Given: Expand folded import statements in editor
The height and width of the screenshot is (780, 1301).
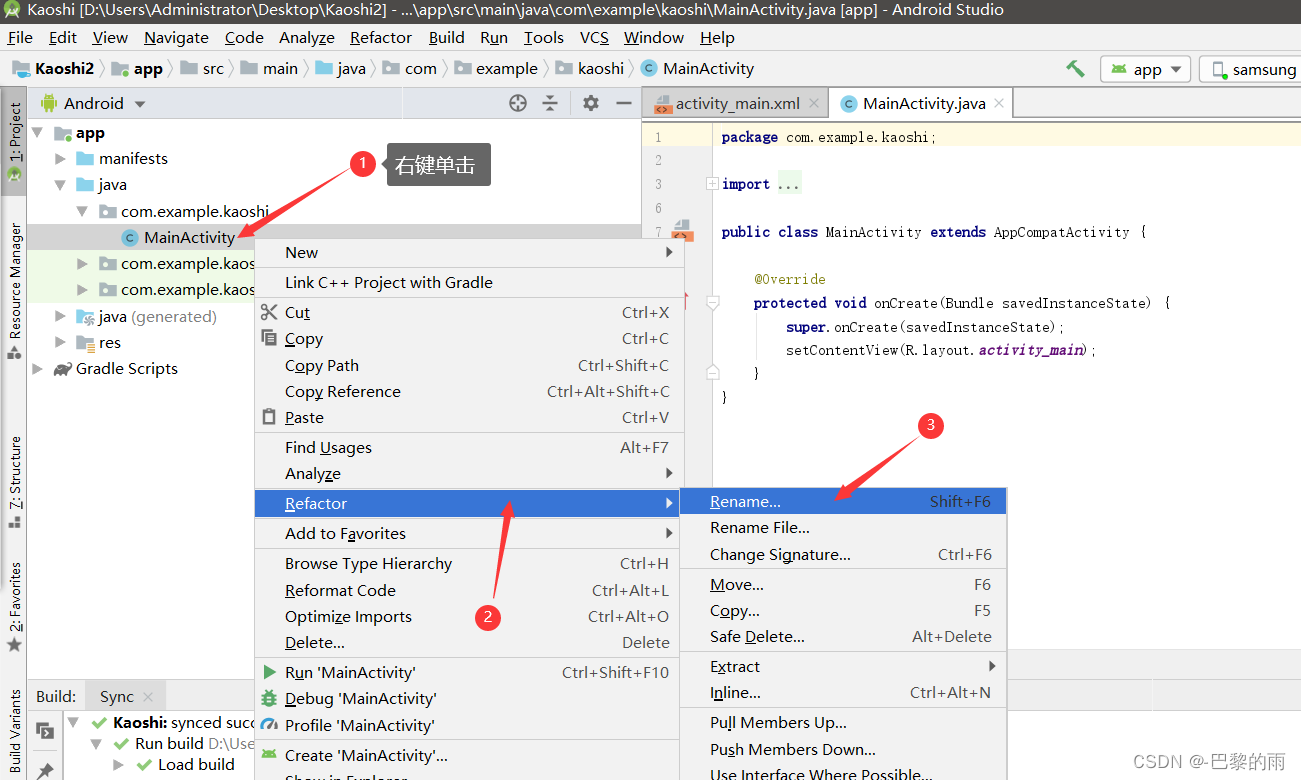Looking at the screenshot, I should pyautogui.click(x=712, y=184).
